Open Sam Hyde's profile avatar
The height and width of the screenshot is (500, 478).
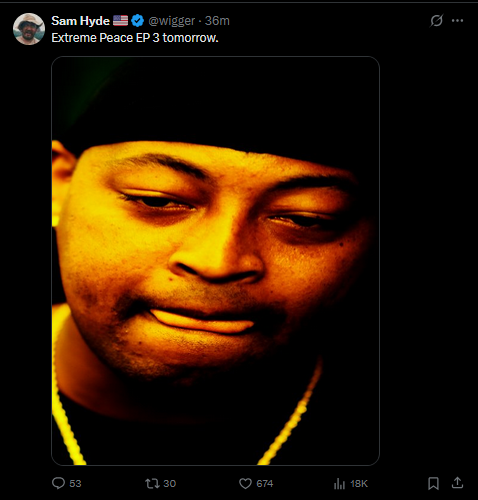(29, 29)
